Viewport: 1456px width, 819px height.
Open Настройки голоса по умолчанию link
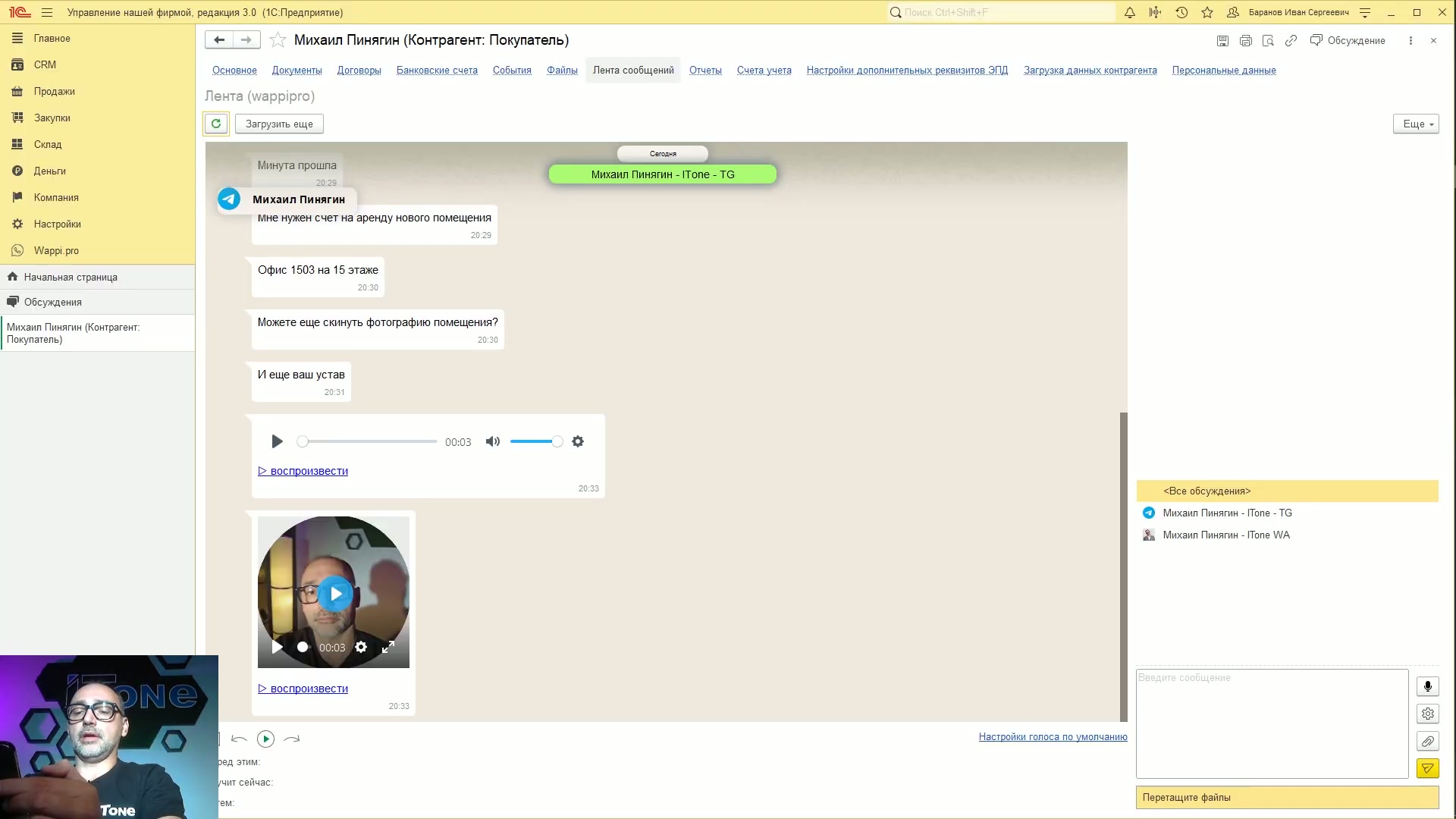coord(1053,736)
